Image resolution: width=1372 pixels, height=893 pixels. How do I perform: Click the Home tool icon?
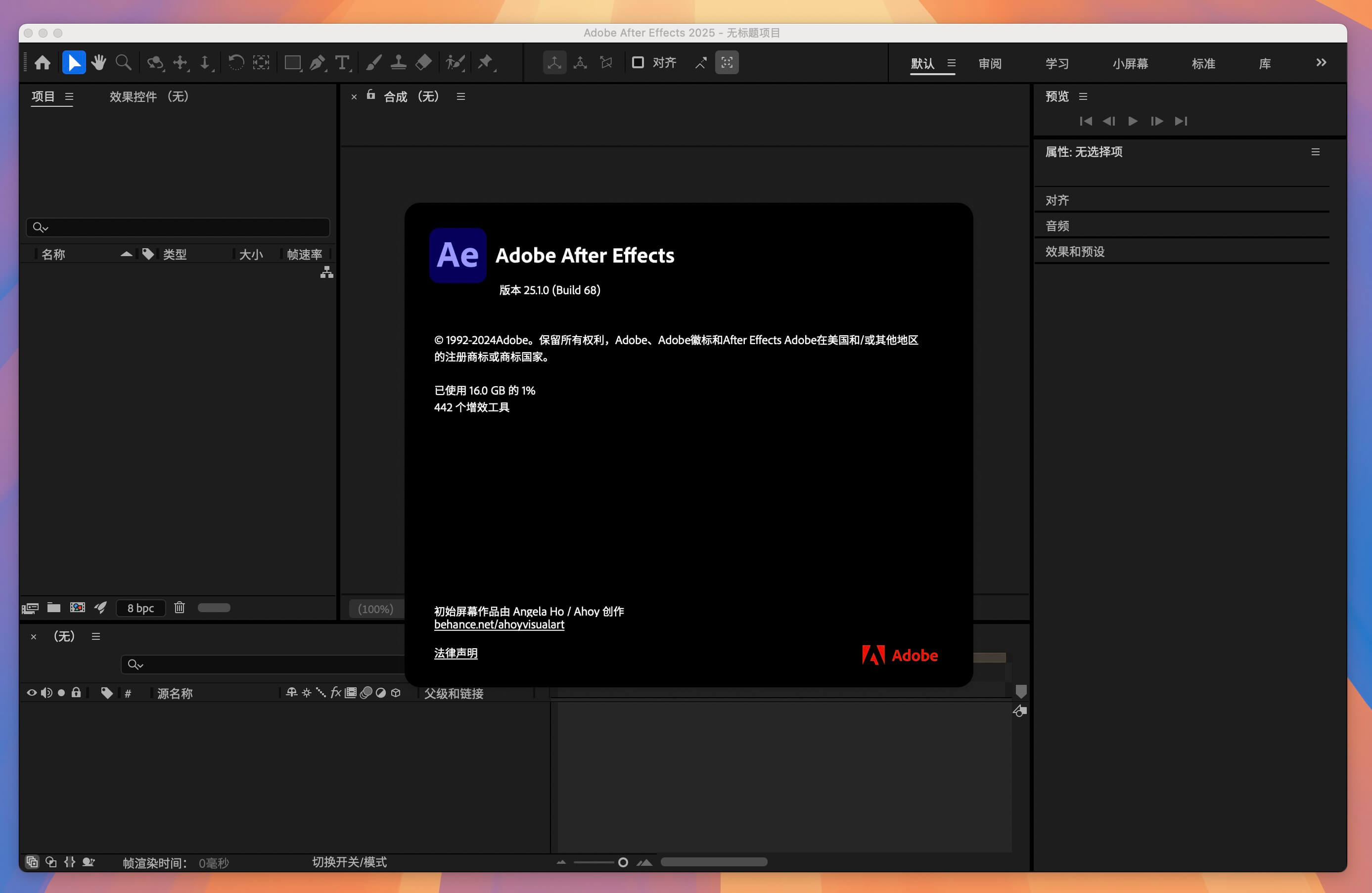tap(43, 62)
